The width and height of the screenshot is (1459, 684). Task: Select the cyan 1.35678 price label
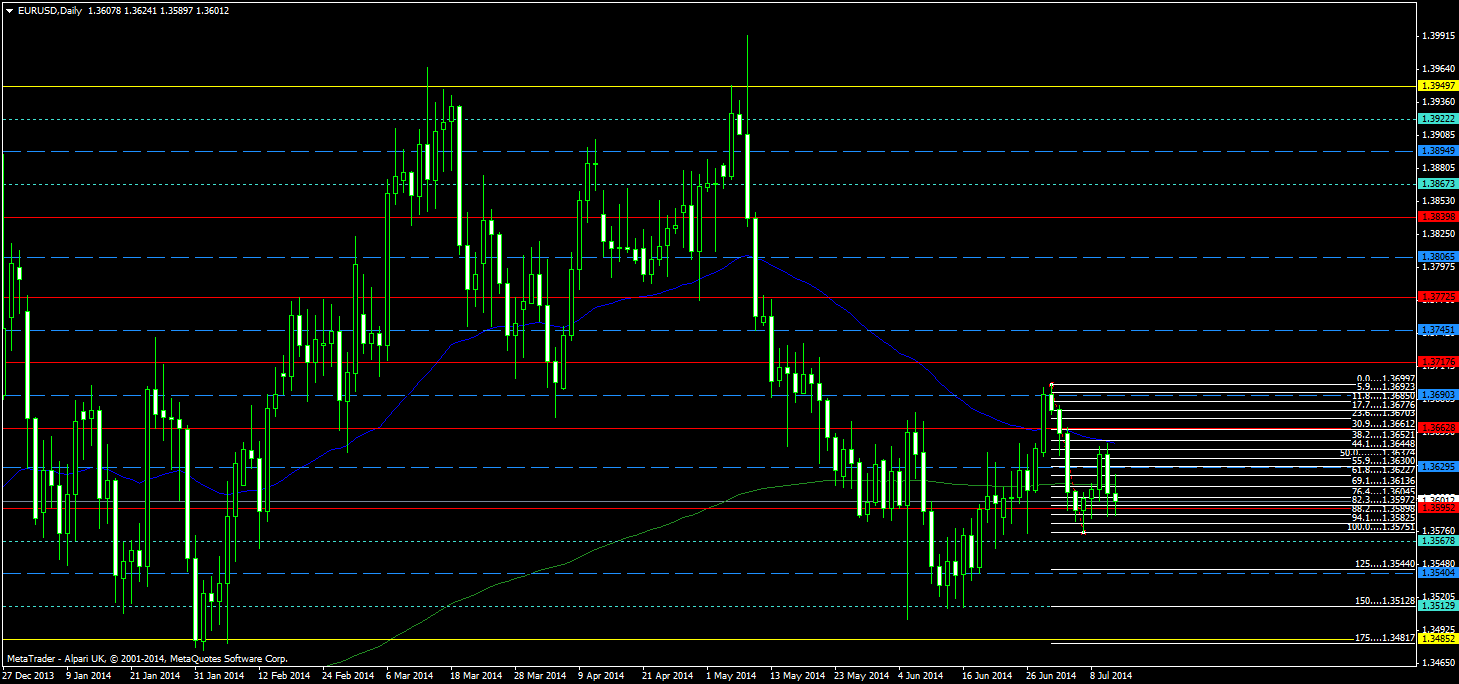pos(1437,541)
